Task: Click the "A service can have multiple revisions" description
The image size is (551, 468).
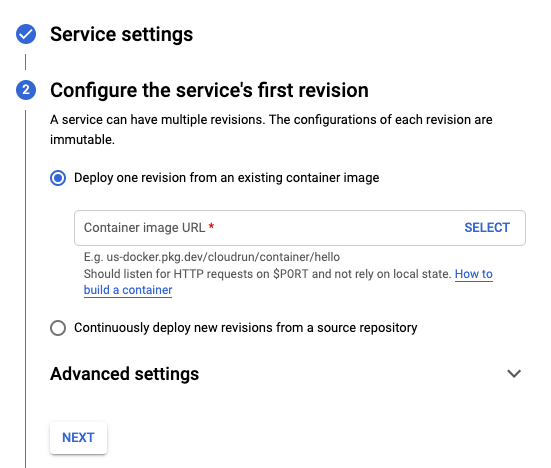Action: point(271,130)
